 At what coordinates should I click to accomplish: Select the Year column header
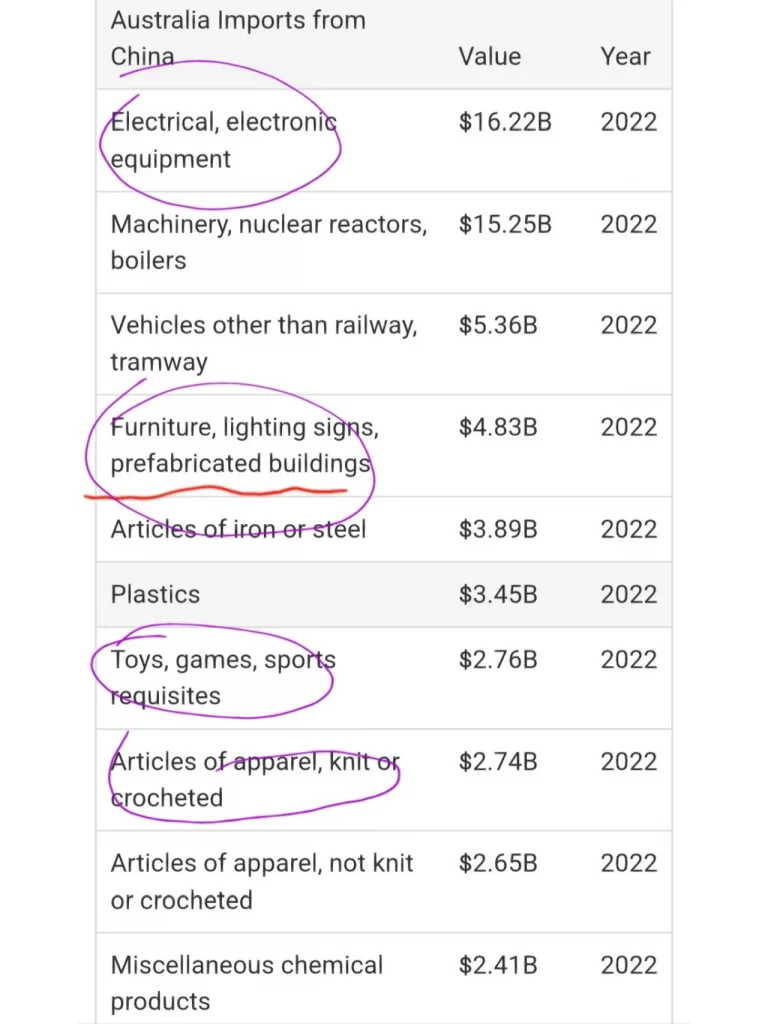[x=625, y=57]
